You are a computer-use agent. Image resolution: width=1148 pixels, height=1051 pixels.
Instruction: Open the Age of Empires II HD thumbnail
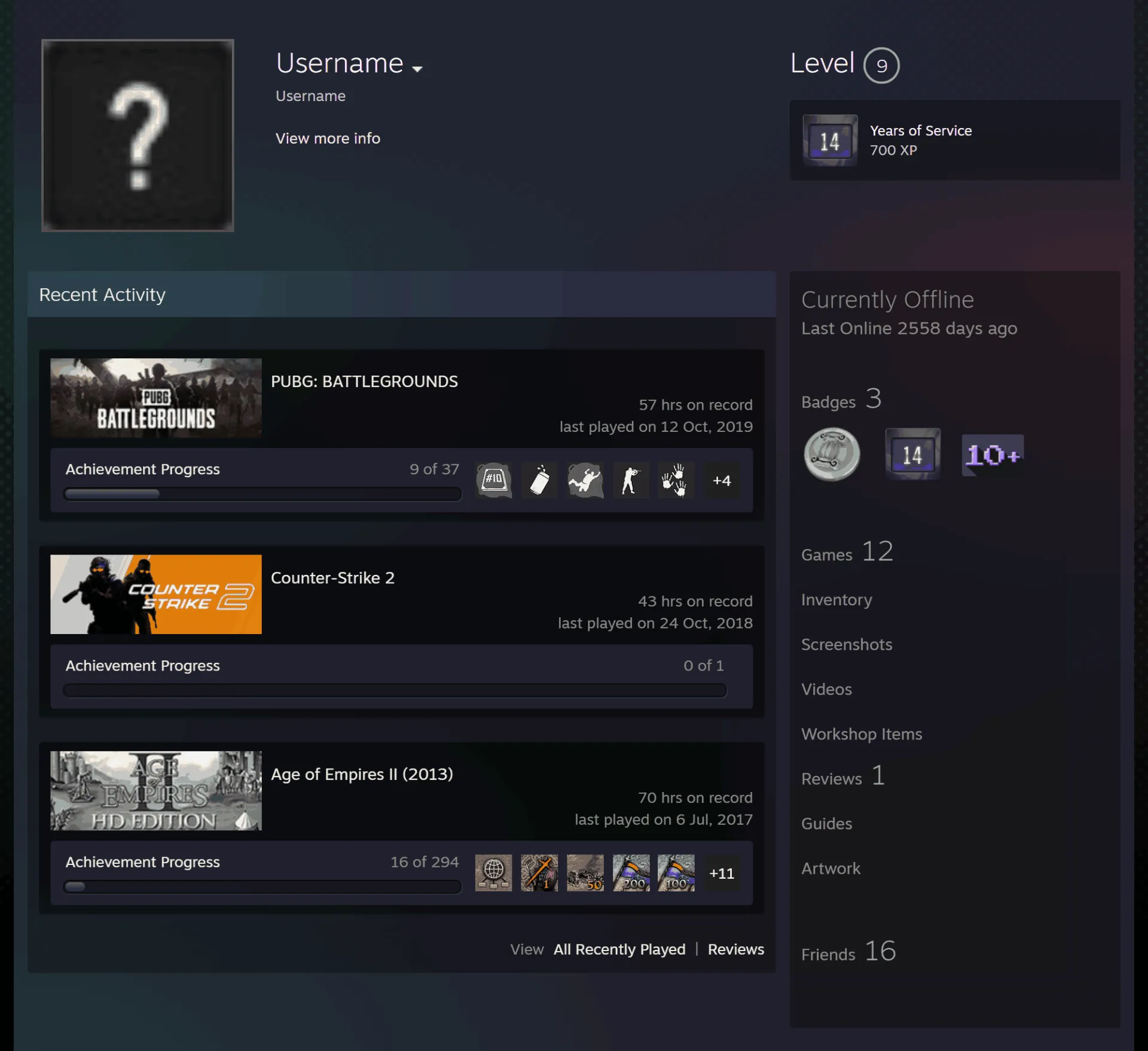(156, 791)
